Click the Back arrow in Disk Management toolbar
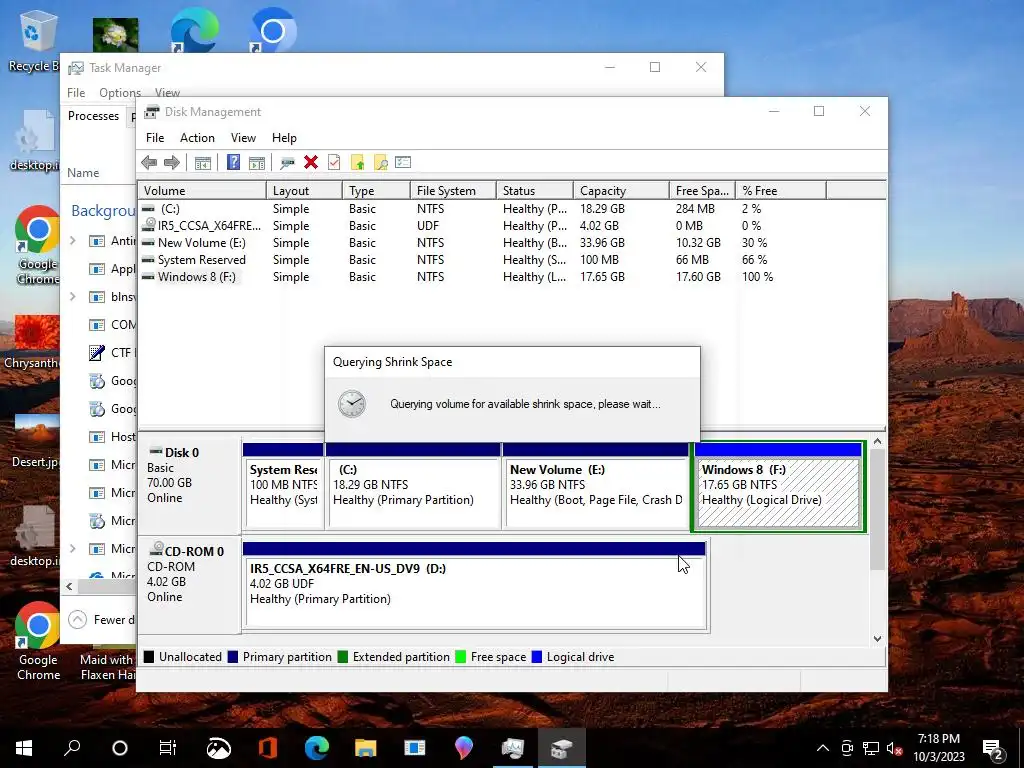The image size is (1024, 768). (149, 163)
